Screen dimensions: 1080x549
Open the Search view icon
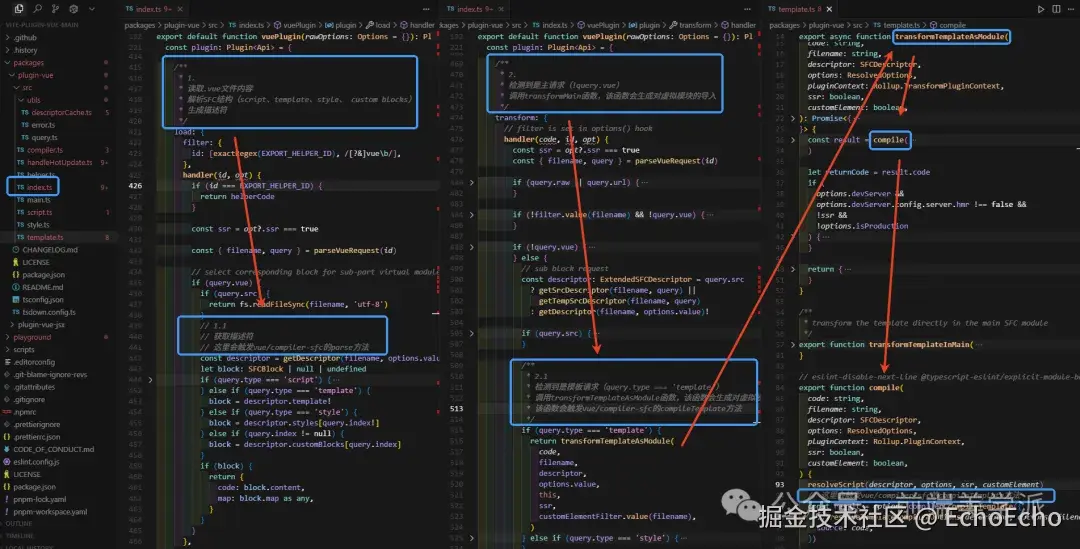pos(37,9)
